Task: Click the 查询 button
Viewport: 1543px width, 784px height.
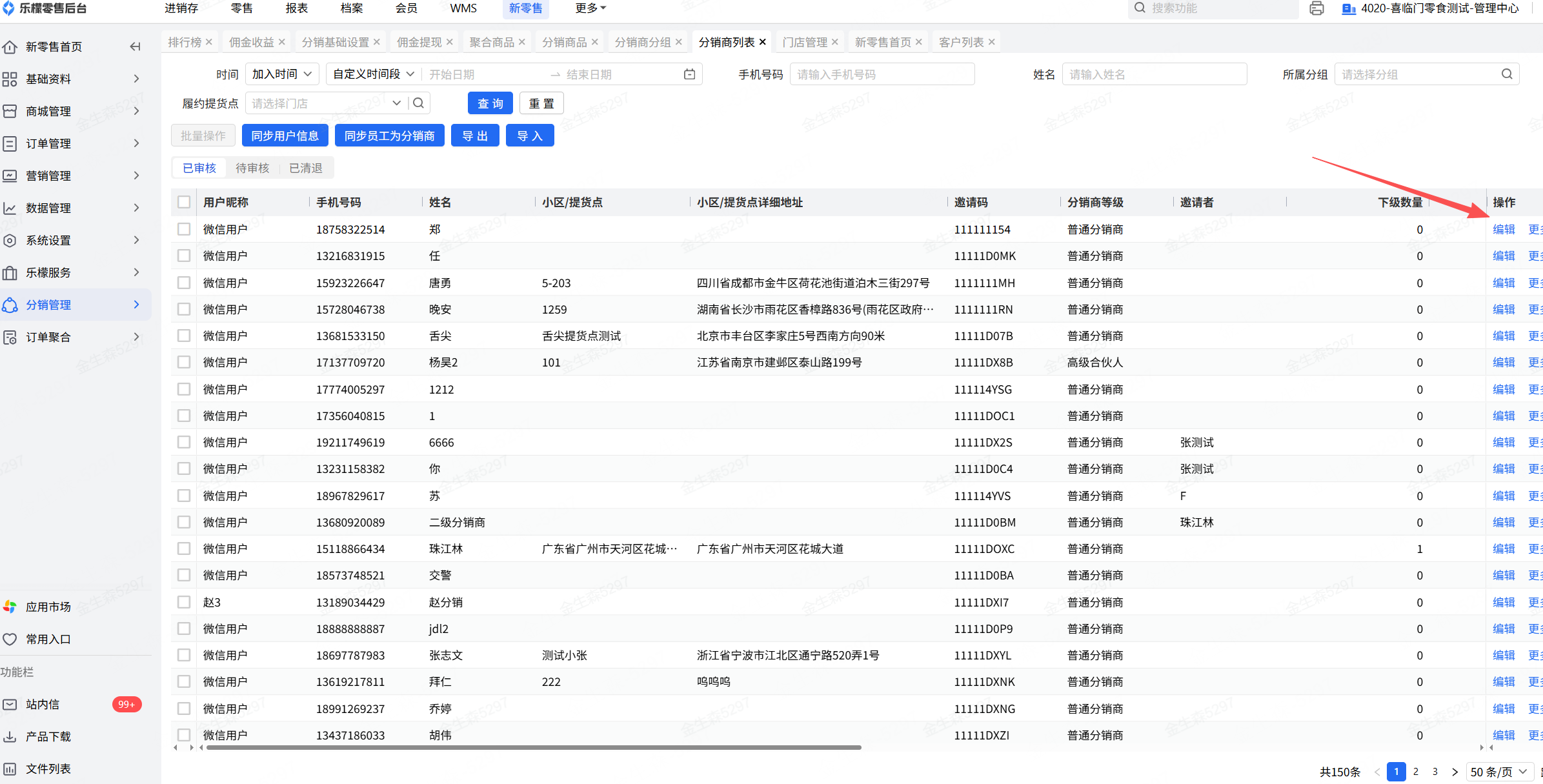Action: [490, 103]
